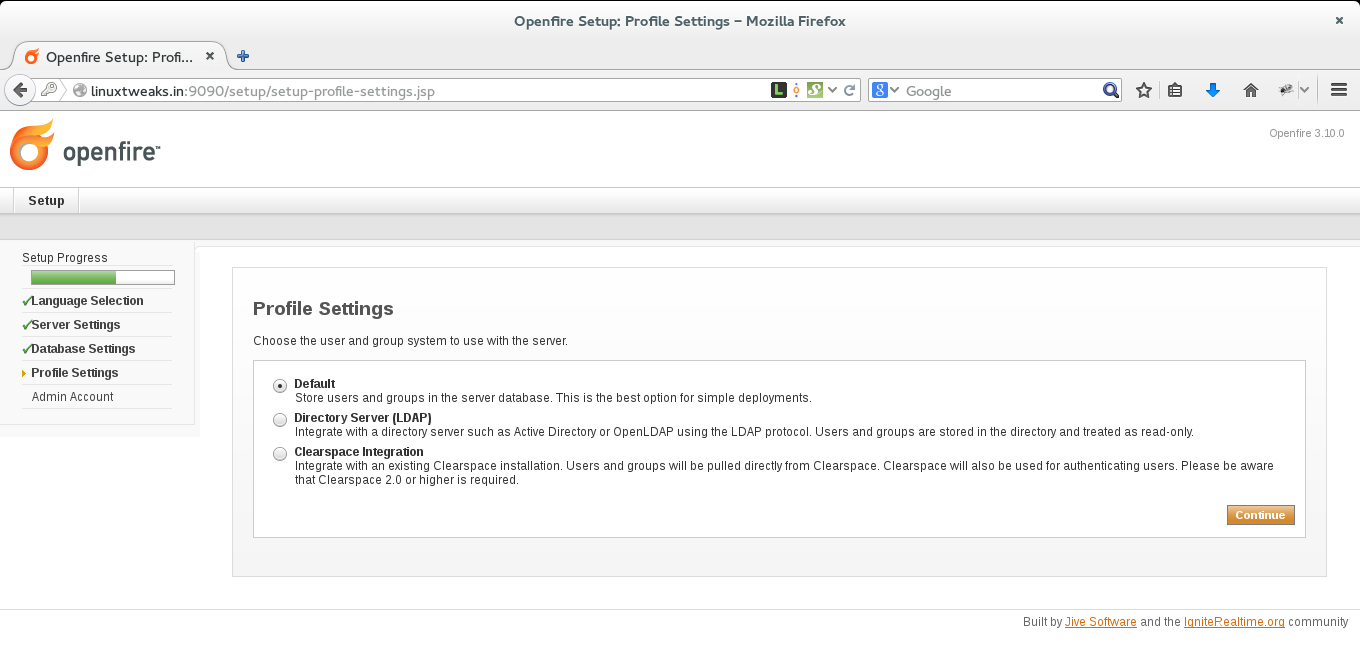Click Server Settings in setup progress
Viewport: 1360px width, 657px height.
[75, 325]
